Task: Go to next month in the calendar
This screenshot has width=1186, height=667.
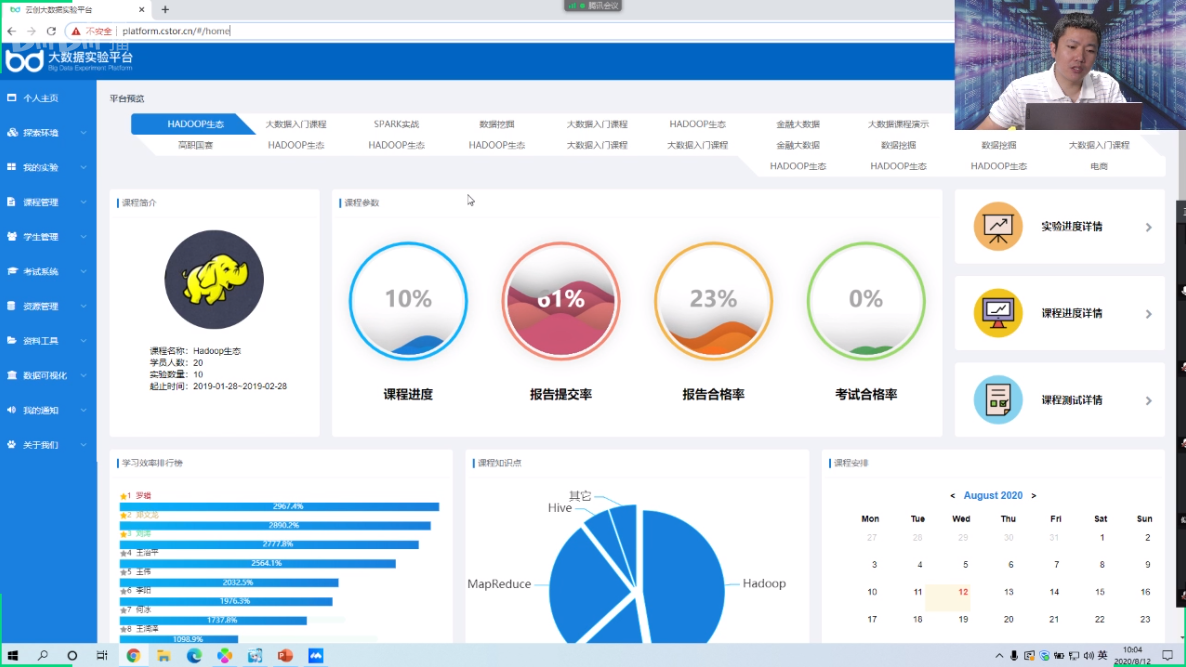Action: [x=1033, y=496]
